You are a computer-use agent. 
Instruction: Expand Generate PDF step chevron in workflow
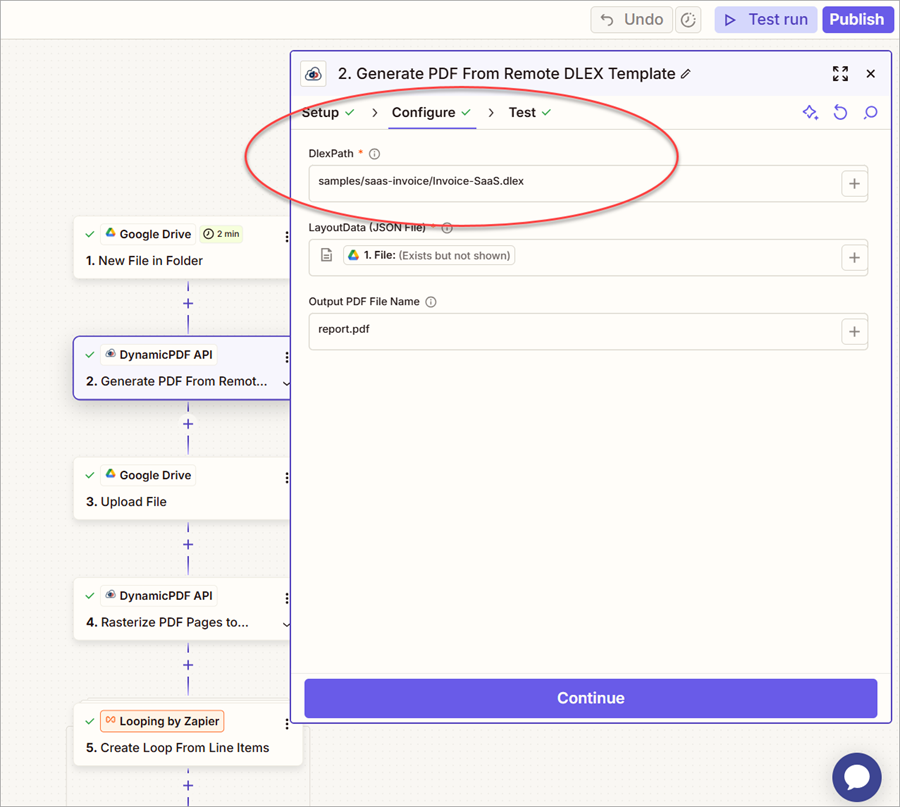(x=286, y=382)
